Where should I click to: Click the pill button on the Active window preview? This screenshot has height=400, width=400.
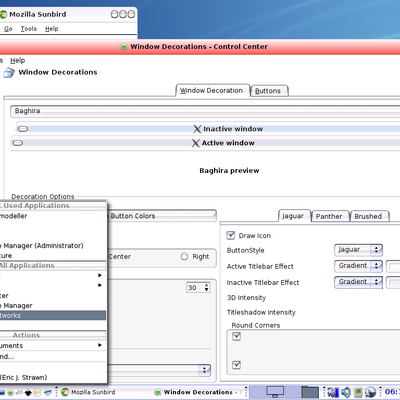click(x=18, y=143)
